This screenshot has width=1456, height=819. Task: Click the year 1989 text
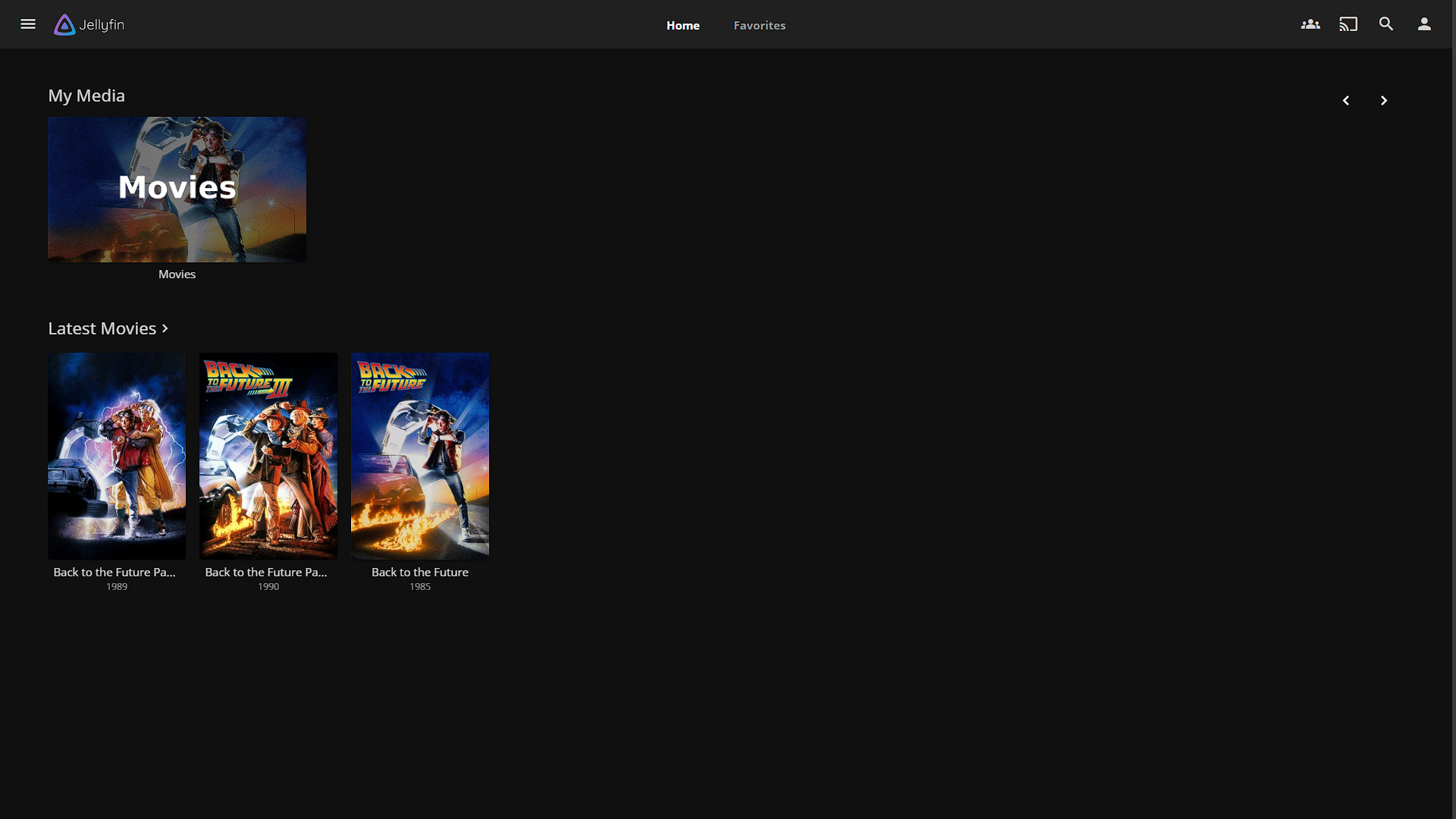[x=117, y=587]
